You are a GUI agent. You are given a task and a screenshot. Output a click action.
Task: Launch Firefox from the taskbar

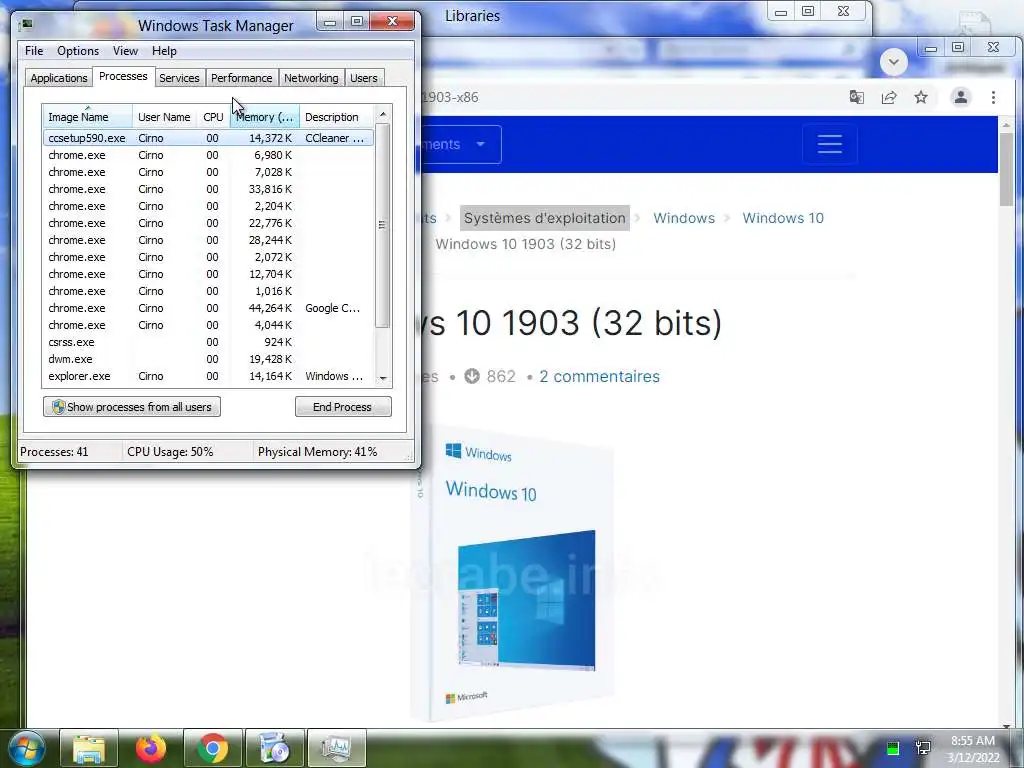pyautogui.click(x=151, y=748)
